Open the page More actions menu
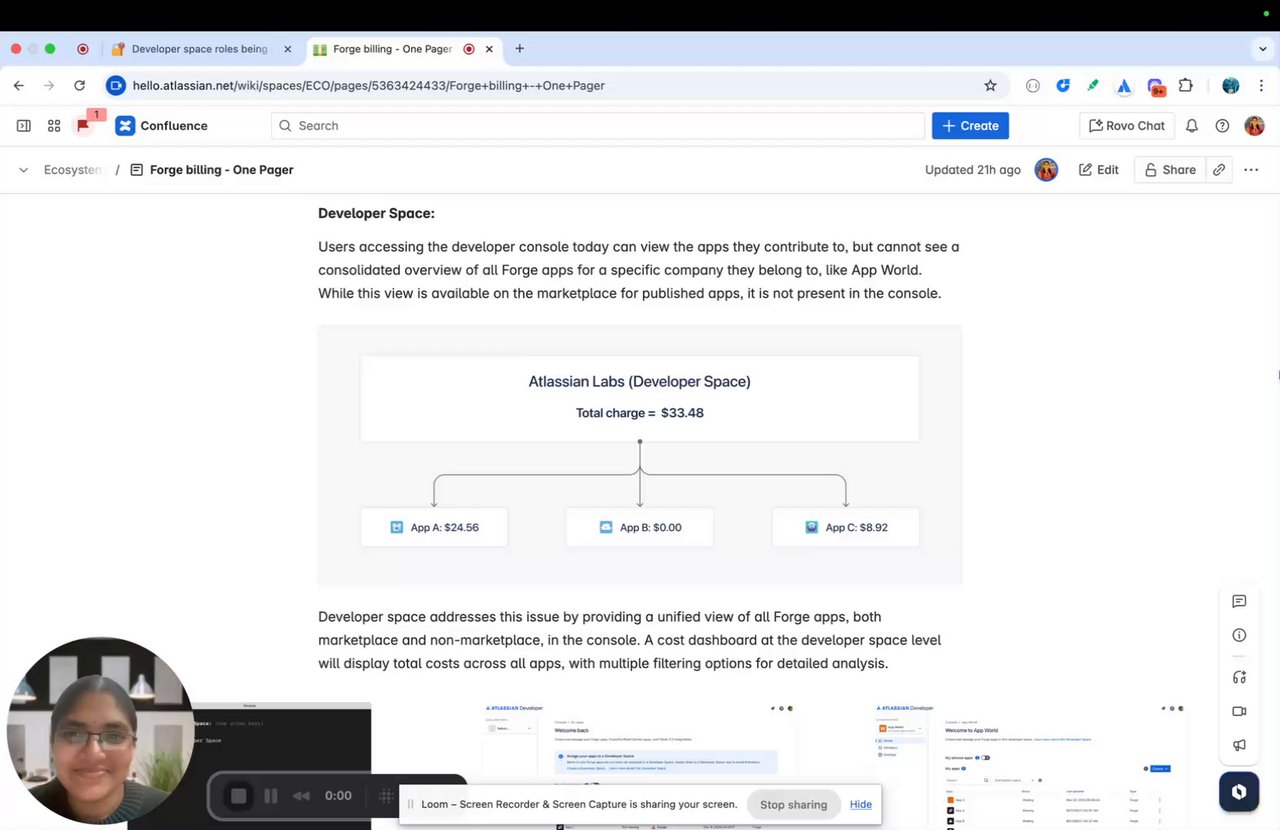This screenshot has width=1280, height=830. point(1251,170)
